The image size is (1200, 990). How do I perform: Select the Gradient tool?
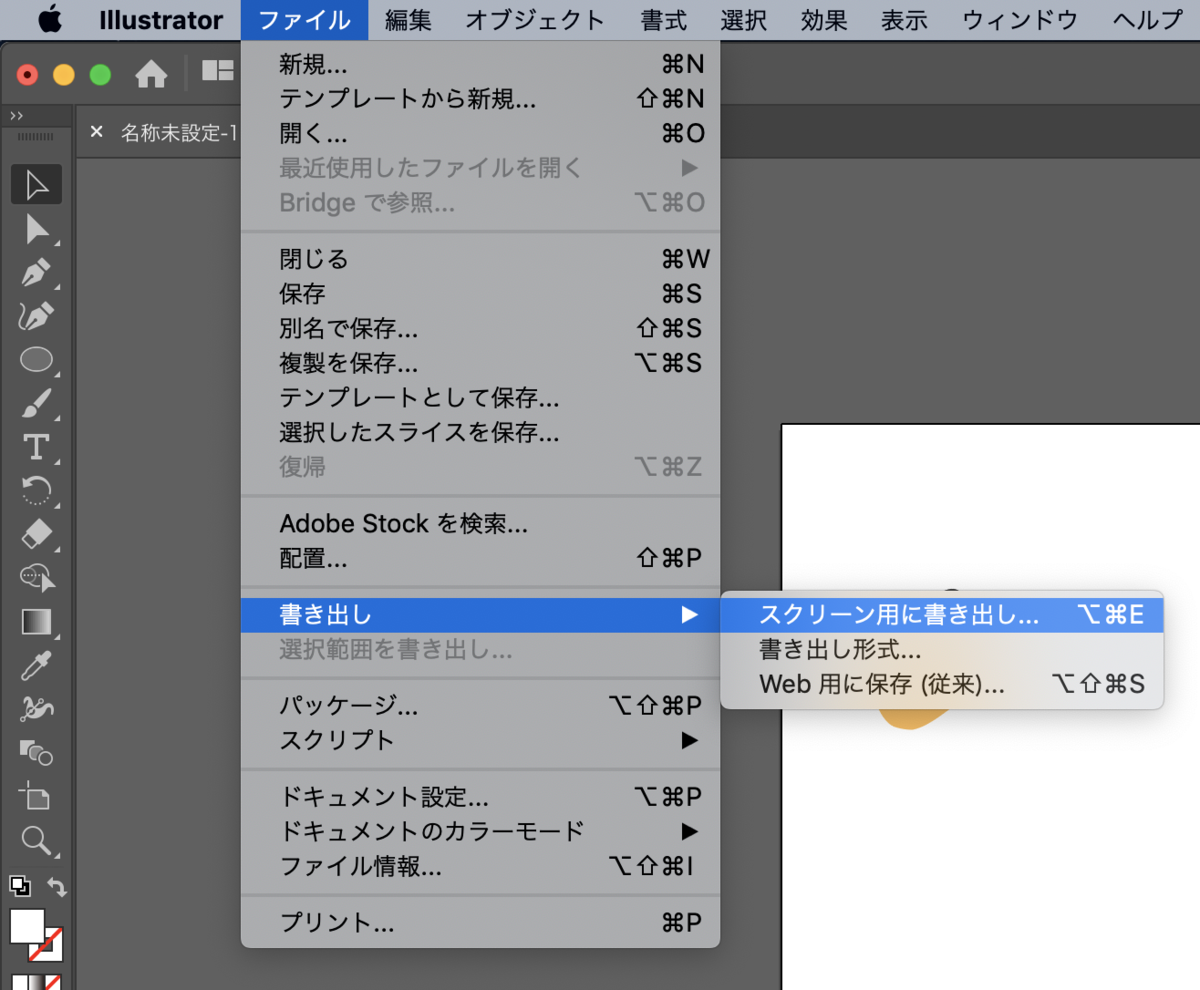36,621
